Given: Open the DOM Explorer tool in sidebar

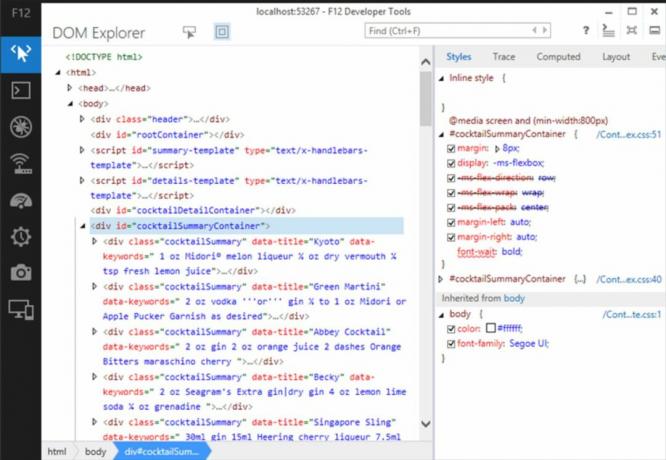Looking at the screenshot, I should coord(20,55).
